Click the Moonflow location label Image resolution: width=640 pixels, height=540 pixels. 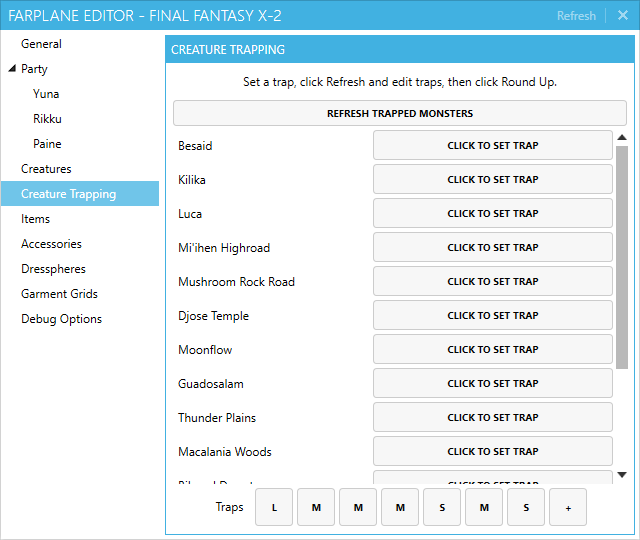point(205,350)
